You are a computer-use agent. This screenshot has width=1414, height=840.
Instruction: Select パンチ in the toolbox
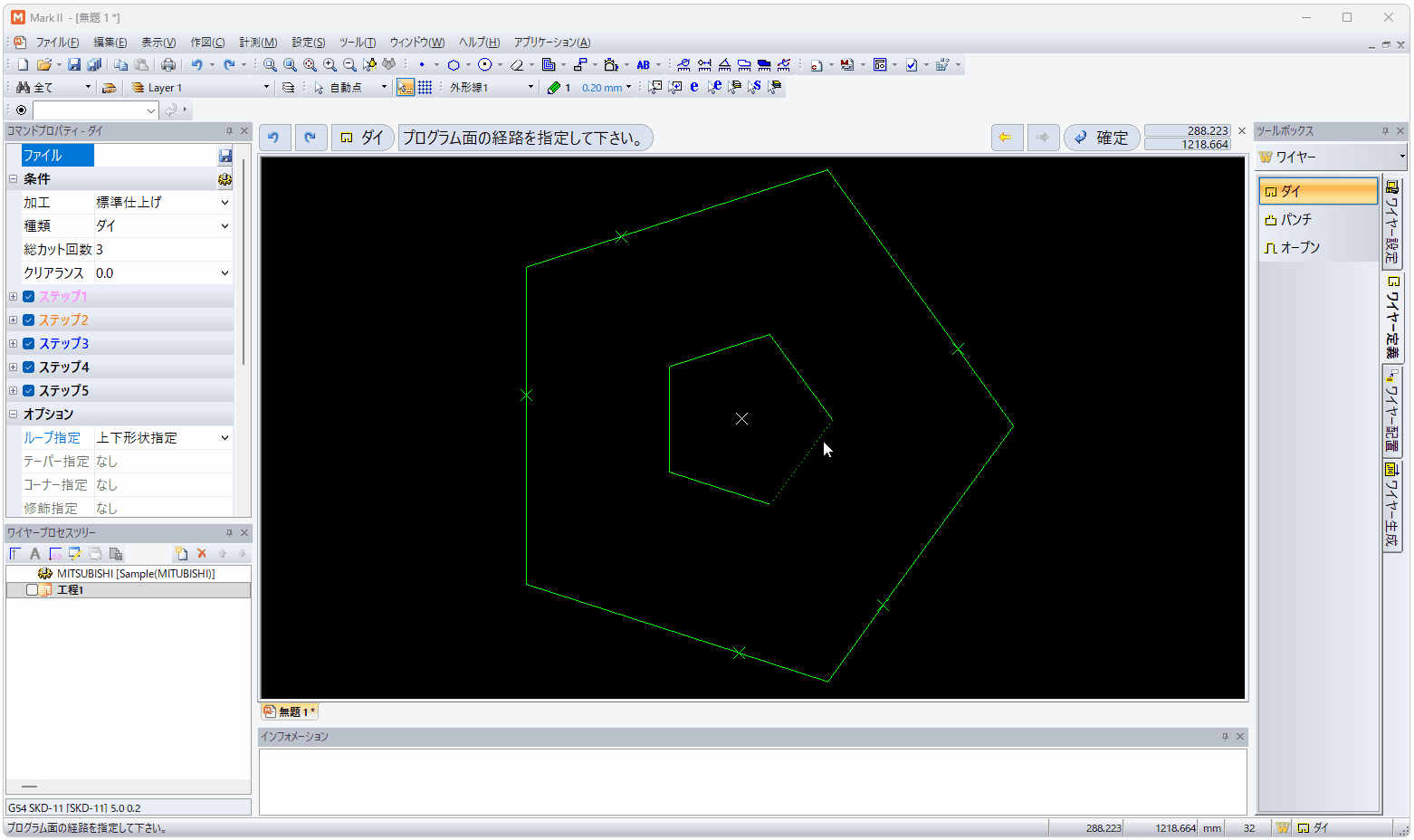1295,220
